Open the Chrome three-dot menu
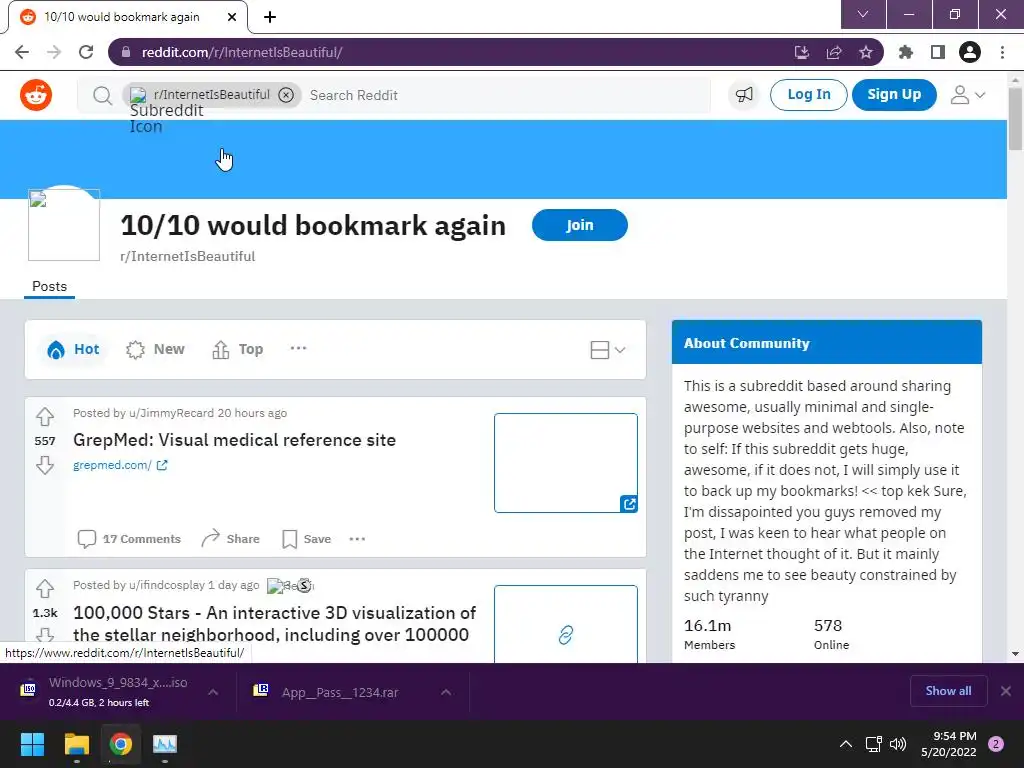Viewport: 1024px width, 768px height. click(x=1002, y=52)
